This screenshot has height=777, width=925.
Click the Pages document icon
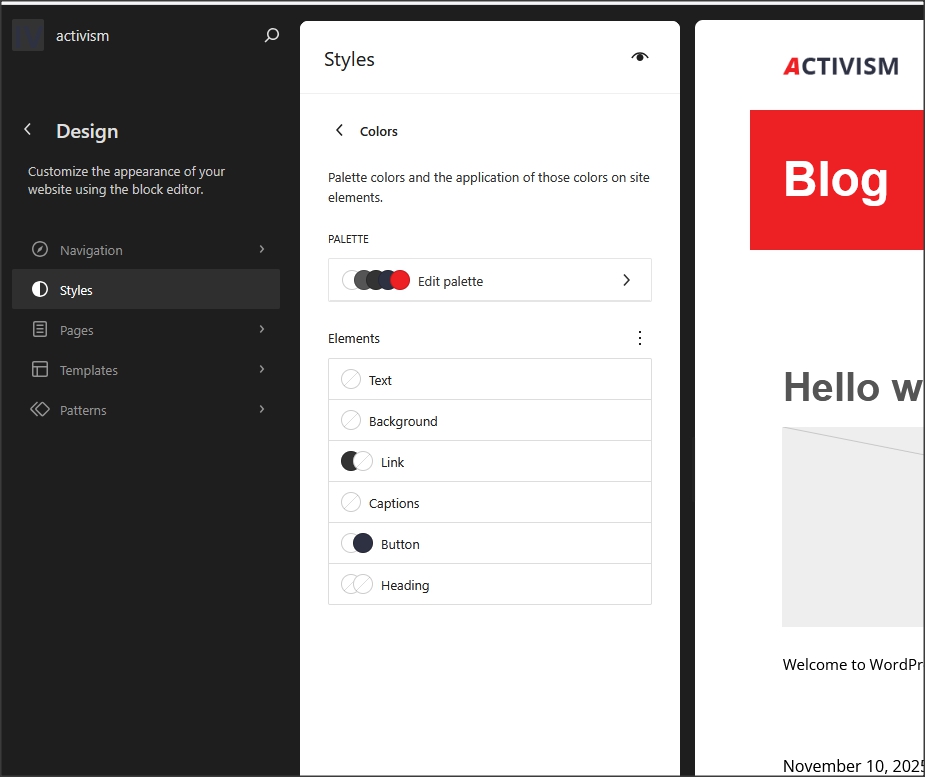click(40, 330)
